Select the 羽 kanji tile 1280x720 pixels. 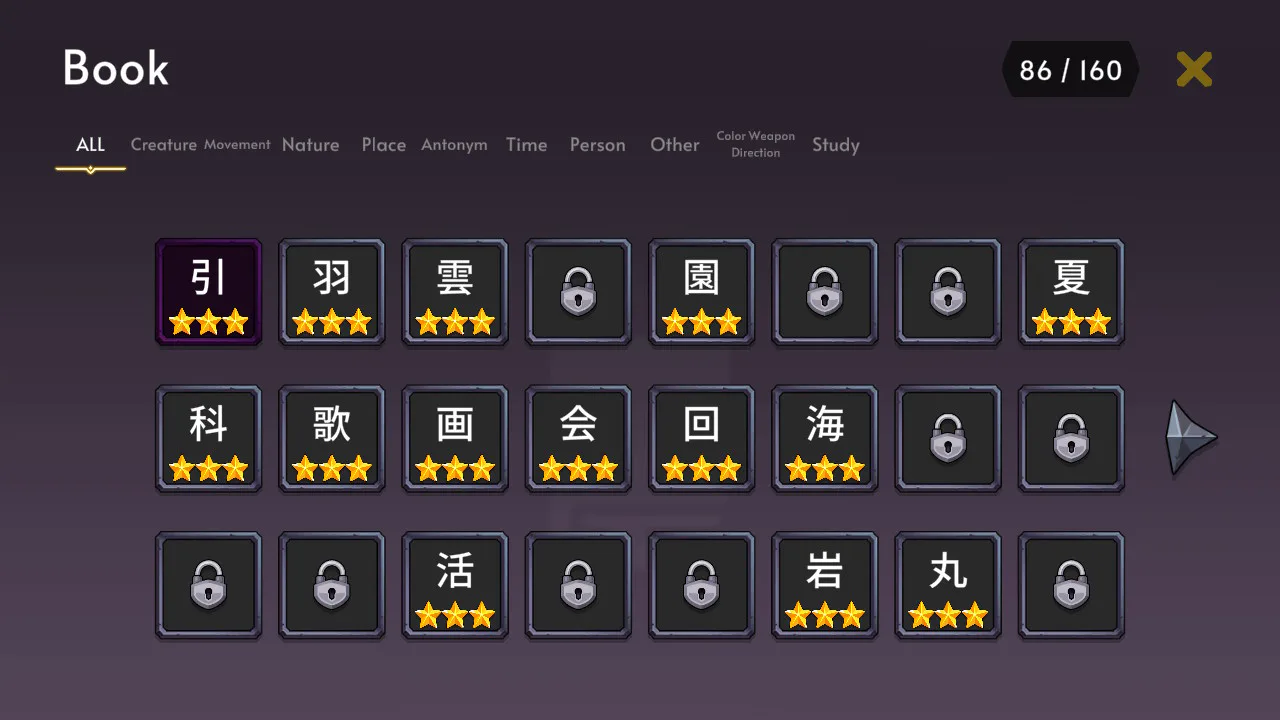pyautogui.click(x=331, y=292)
